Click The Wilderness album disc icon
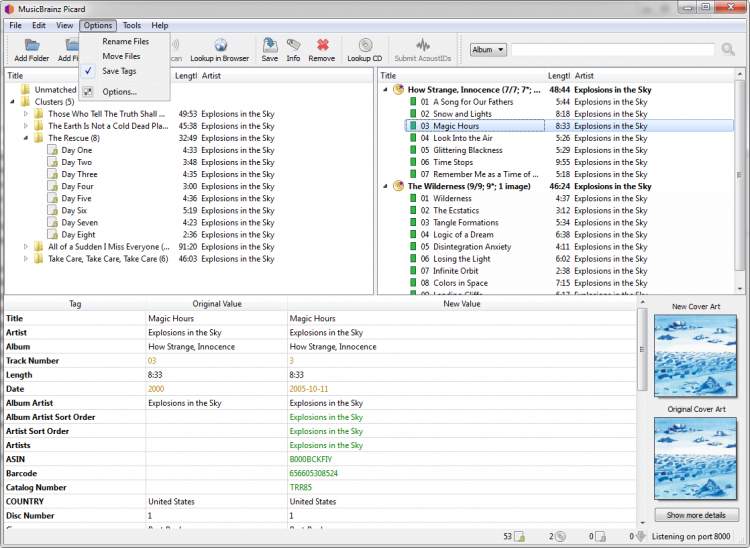This screenshot has width=750, height=548. pos(398,186)
